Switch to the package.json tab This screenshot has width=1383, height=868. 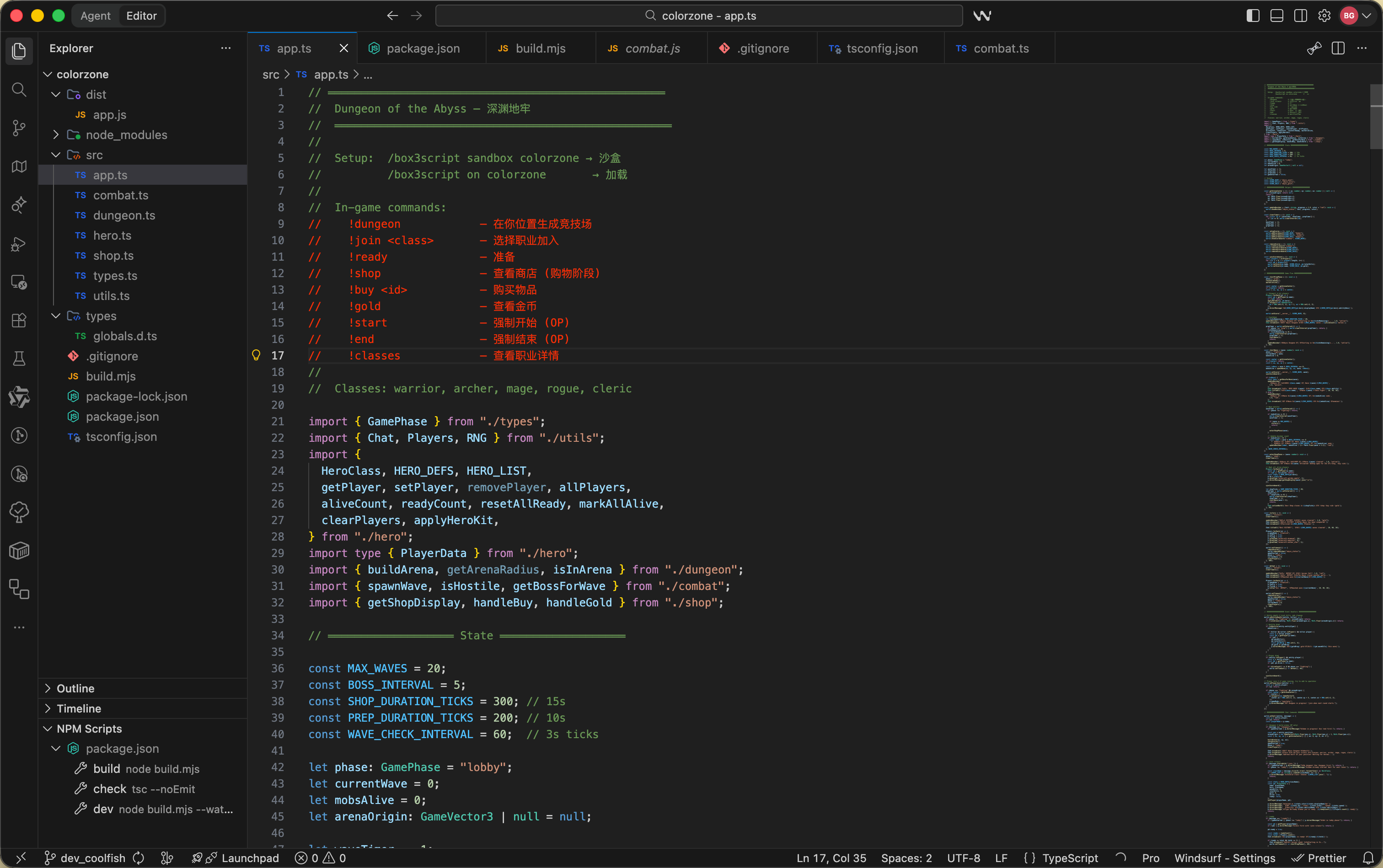coord(421,48)
